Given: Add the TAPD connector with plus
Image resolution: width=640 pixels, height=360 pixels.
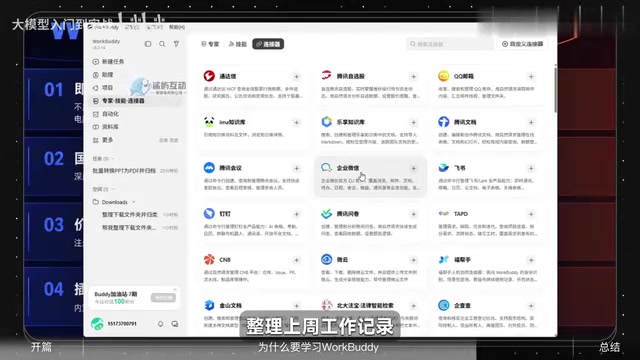Looking at the screenshot, I should point(531,214).
